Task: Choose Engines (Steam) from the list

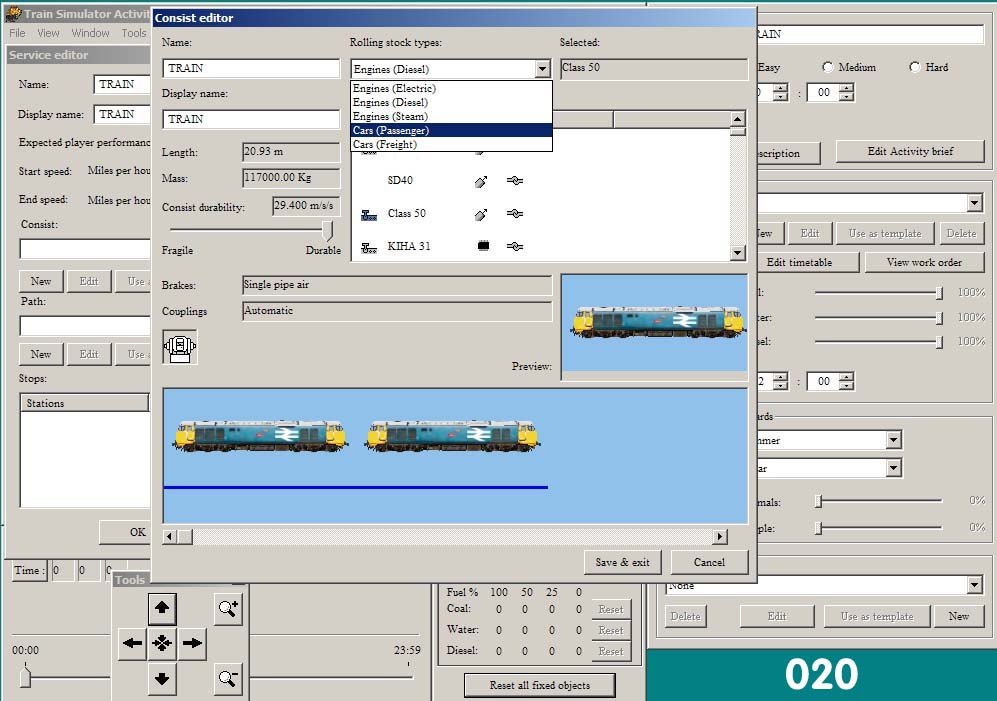Action: [451, 116]
